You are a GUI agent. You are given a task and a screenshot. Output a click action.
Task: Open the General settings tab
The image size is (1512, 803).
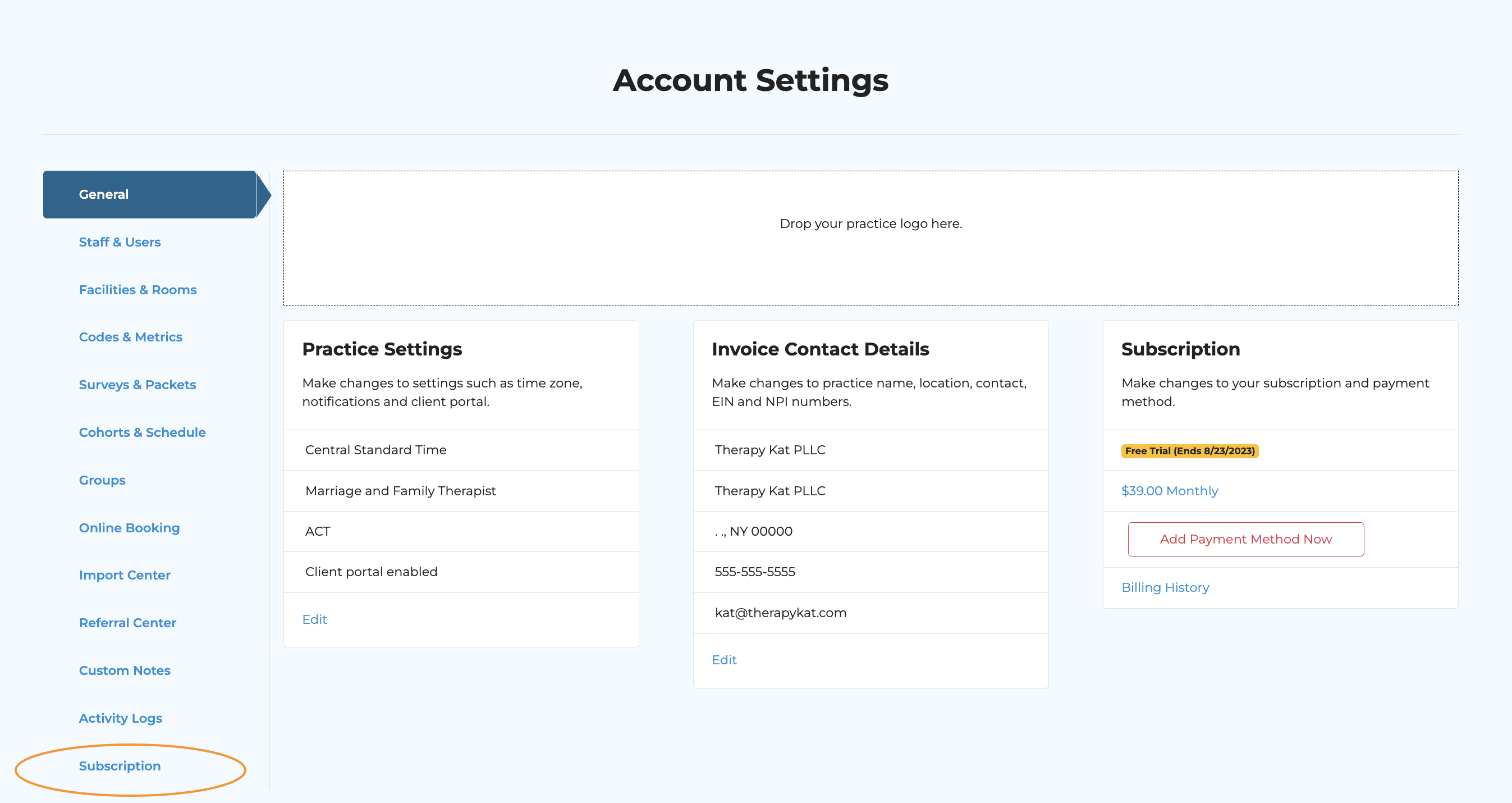104,194
